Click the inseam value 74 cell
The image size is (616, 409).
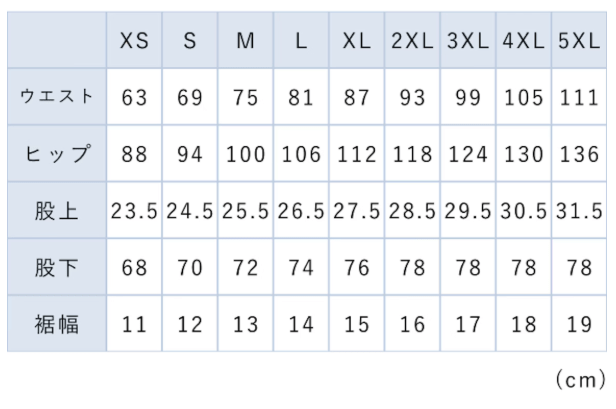point(300,269)
